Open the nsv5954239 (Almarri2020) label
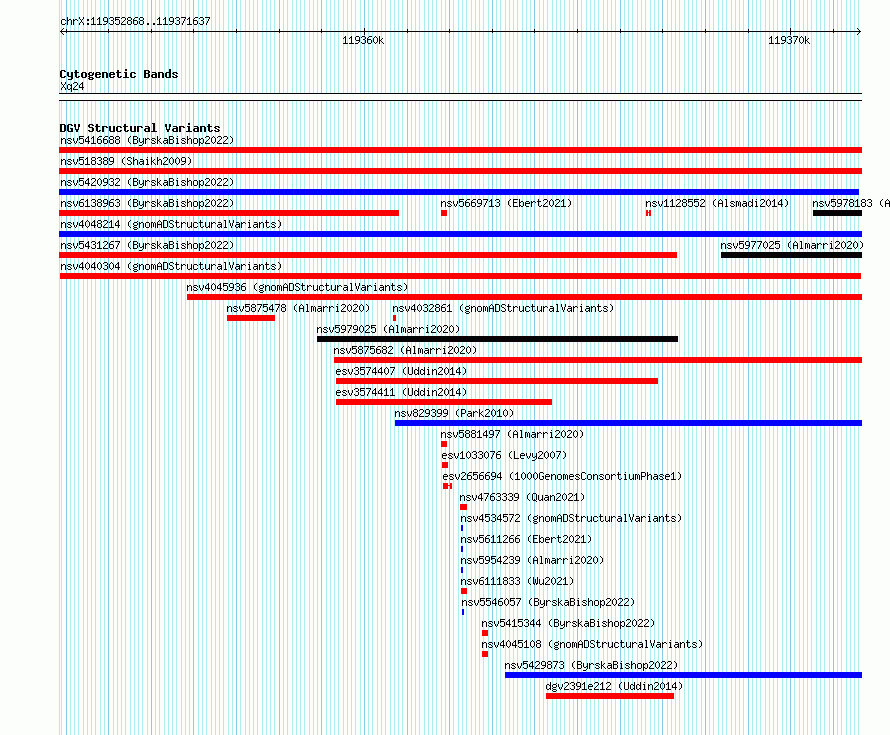The height and width of the screenshot is (735, 890). tap(532, 560)
